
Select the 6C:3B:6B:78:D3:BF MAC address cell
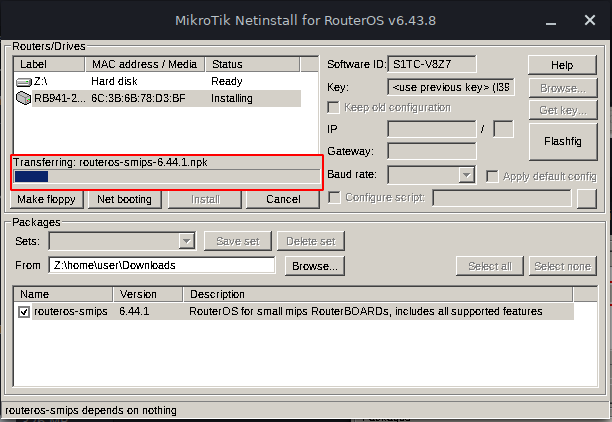[138, 98]
